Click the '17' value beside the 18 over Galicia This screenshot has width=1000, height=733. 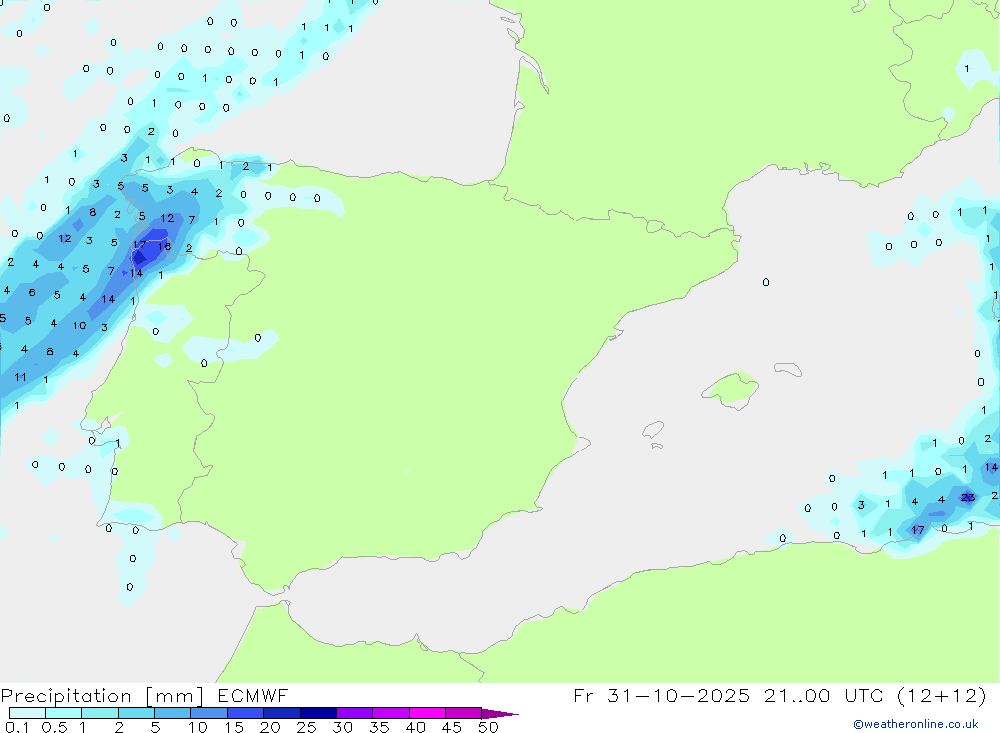[139, 245]
